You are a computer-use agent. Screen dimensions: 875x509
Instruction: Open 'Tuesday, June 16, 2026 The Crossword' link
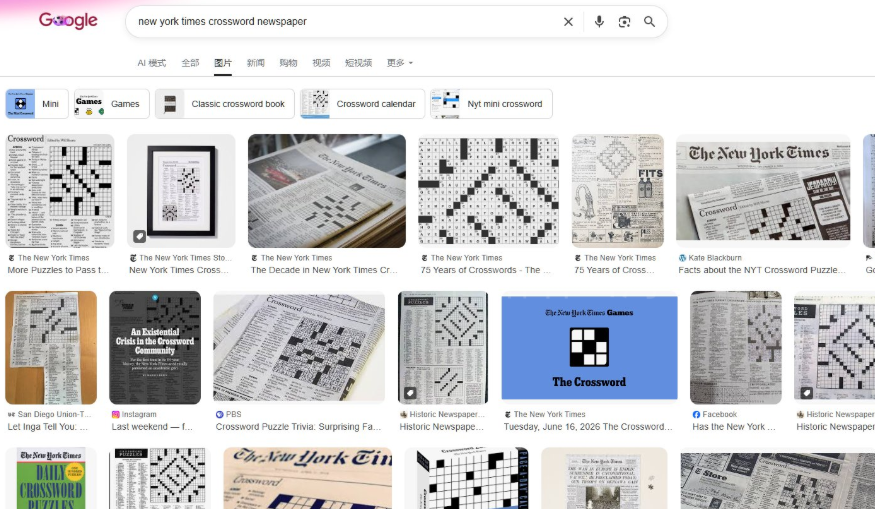pyautogui.click(x=588, y=427)
